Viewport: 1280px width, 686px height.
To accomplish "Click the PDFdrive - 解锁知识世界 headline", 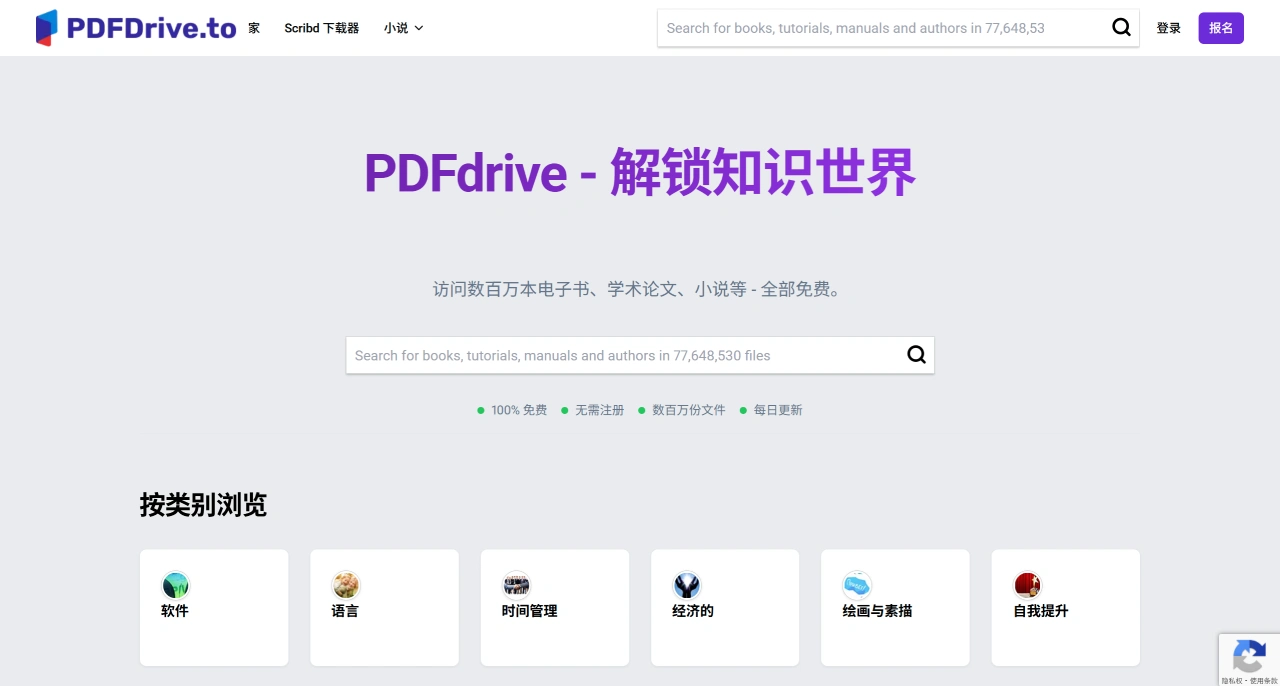I will [x=640, y=172].
